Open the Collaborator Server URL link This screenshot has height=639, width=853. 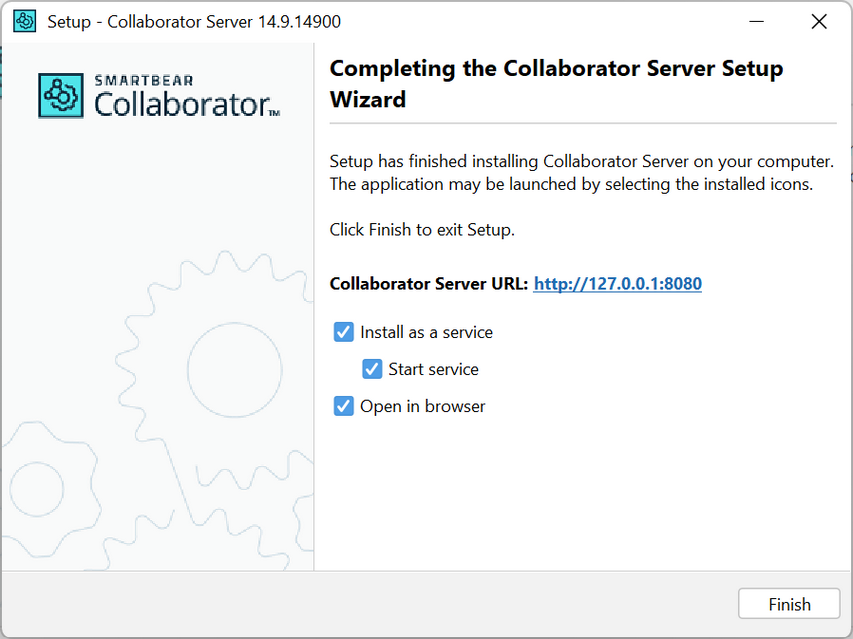pyautogui.click(x=617, y=283)
